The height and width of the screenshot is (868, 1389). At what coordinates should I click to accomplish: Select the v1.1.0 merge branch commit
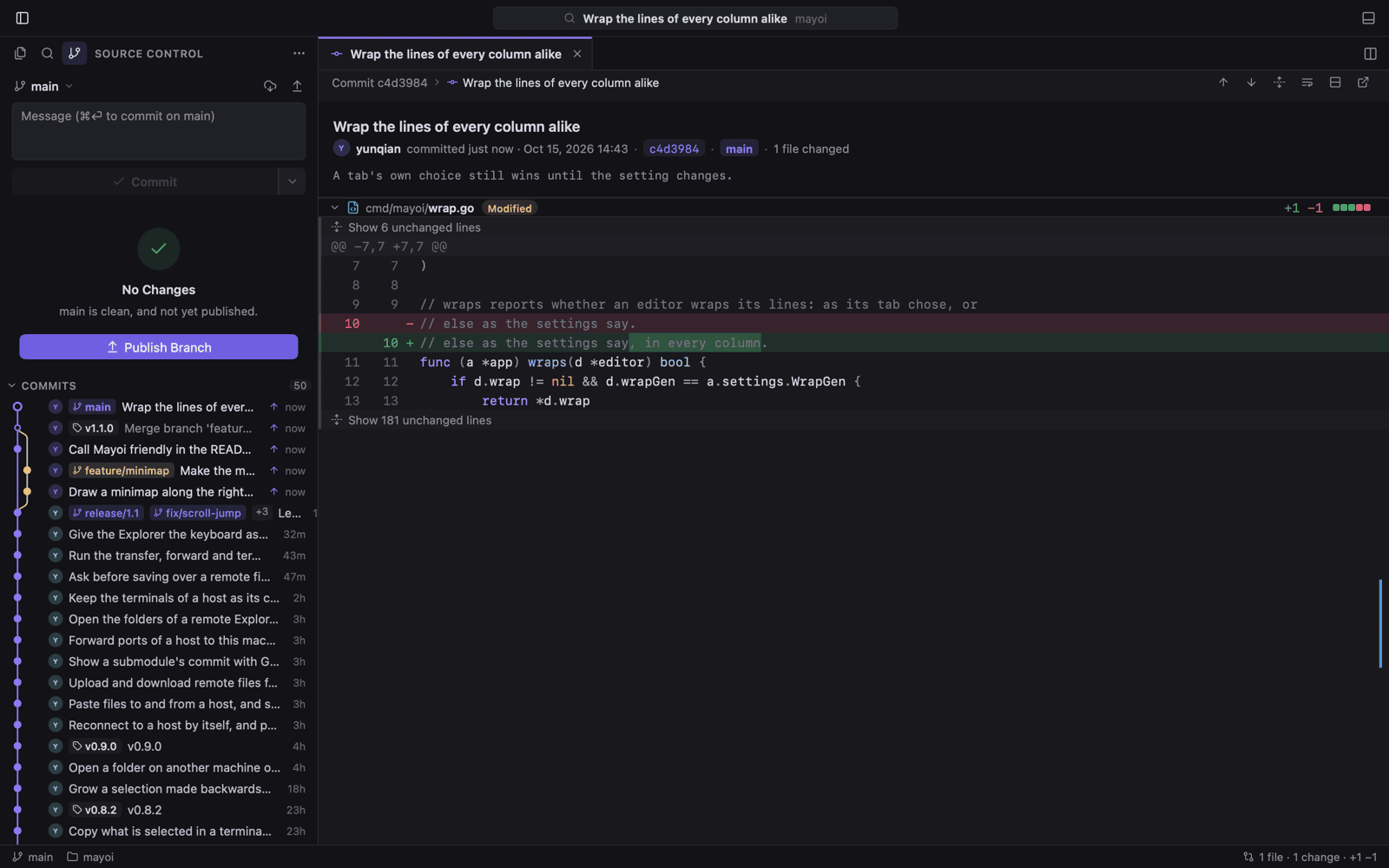[x=159, y=428]
